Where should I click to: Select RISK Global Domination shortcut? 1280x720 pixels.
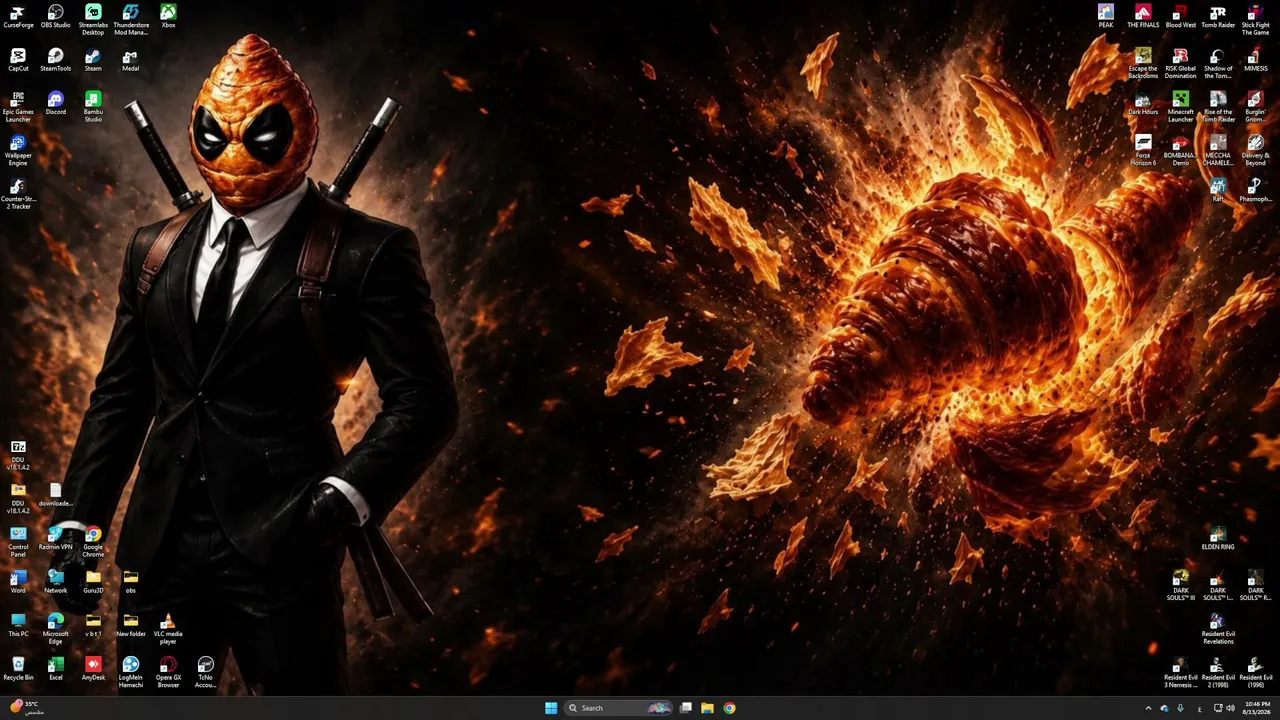click(x=1180, y=64)
